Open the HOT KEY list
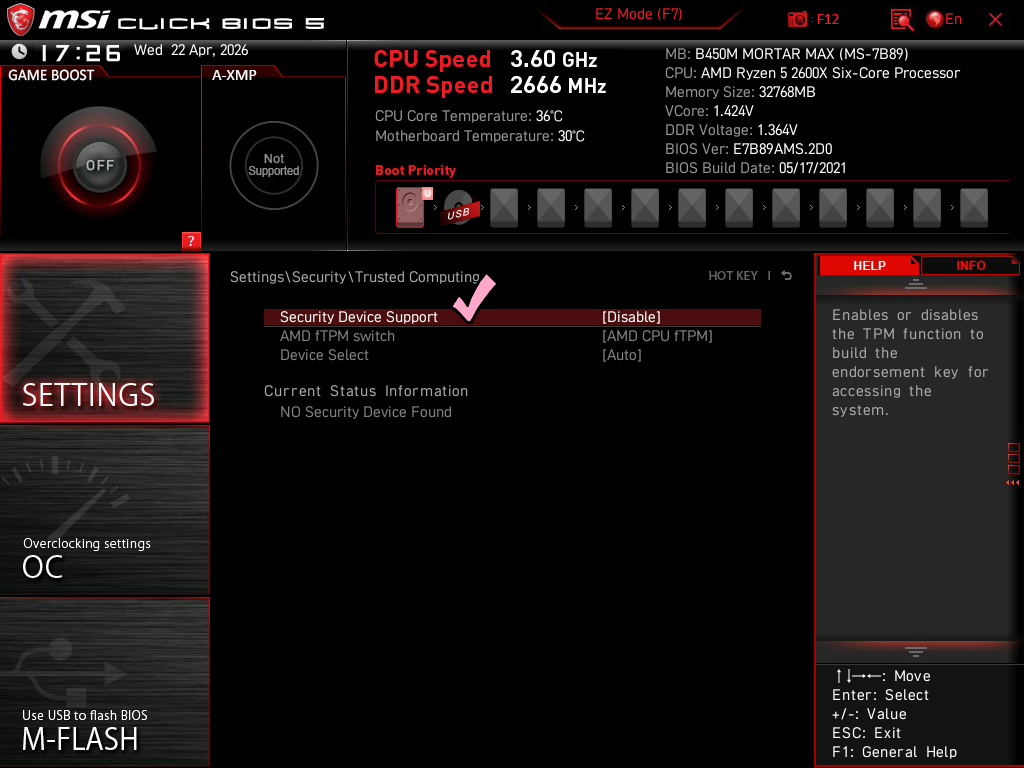The image size is (1024, 768). coord(733,276)
